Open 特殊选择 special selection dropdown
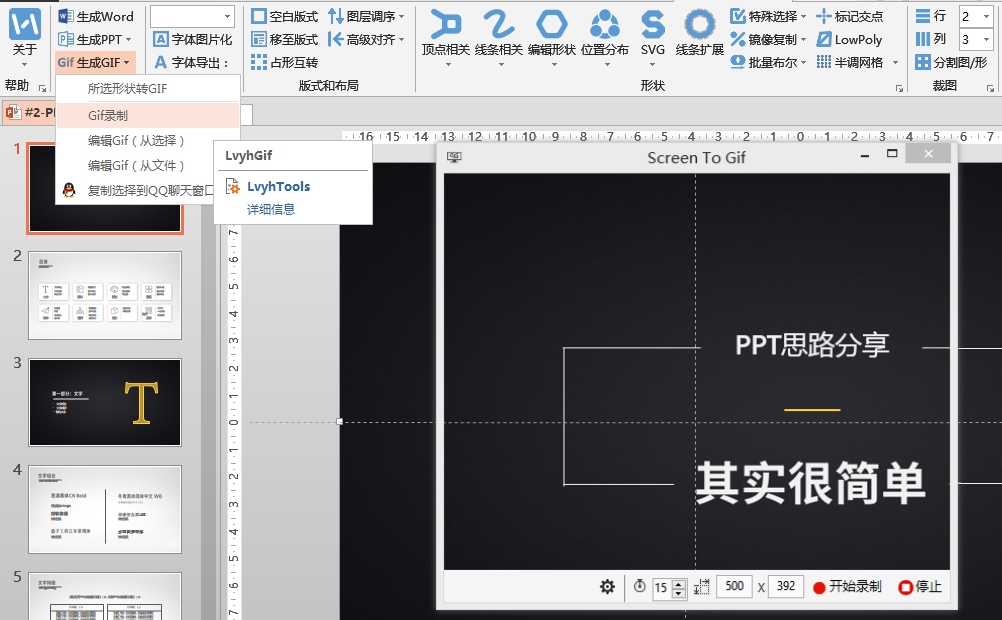Image resolution: width=1002 pixels, height=620 pixels. (x=768, y=17)
